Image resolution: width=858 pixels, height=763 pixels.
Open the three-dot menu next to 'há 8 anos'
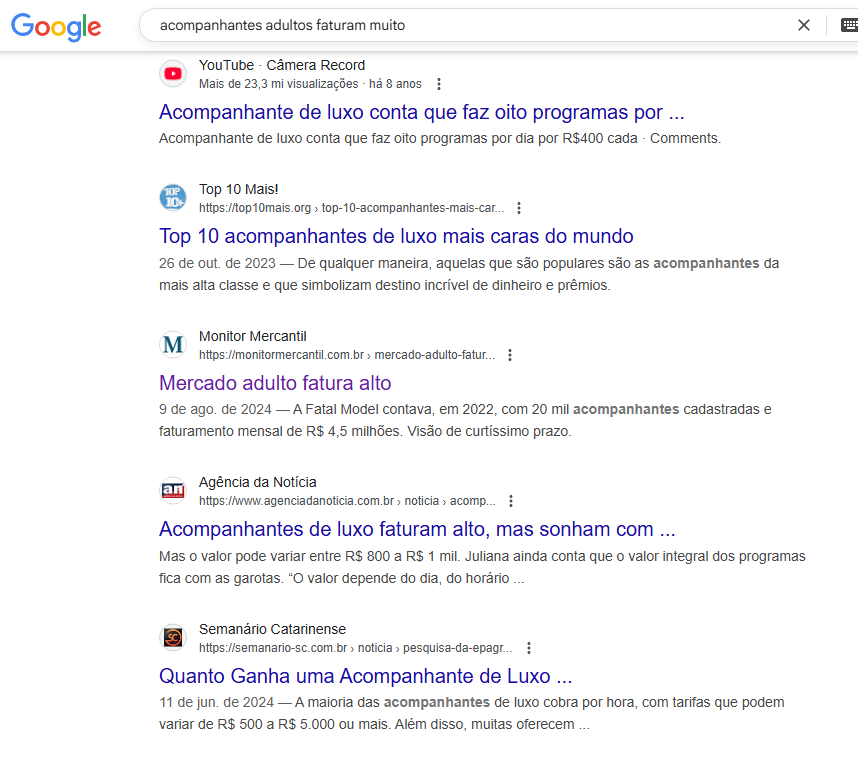coord(439,84)
